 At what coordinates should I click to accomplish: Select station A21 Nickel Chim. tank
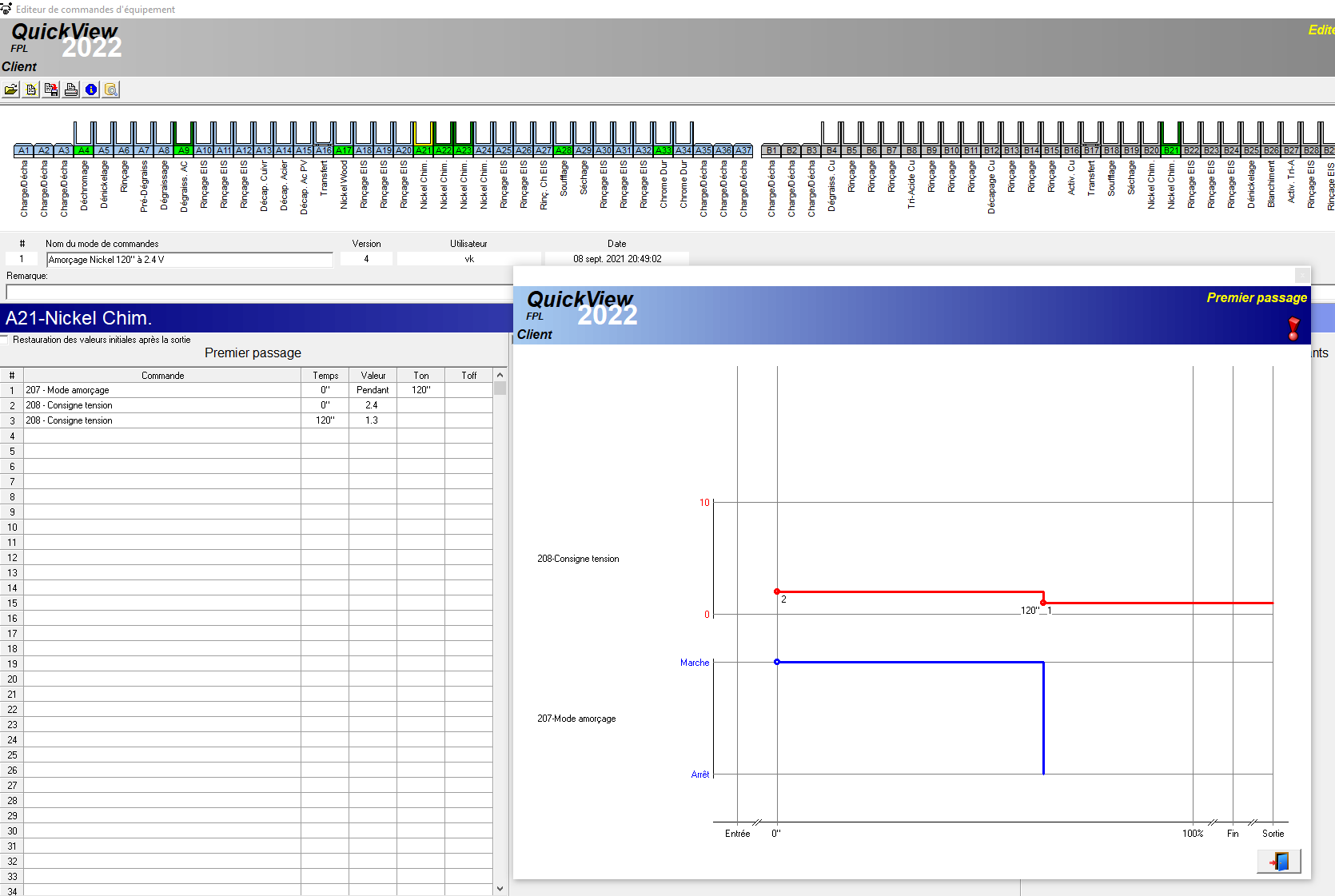coord(423,150)
